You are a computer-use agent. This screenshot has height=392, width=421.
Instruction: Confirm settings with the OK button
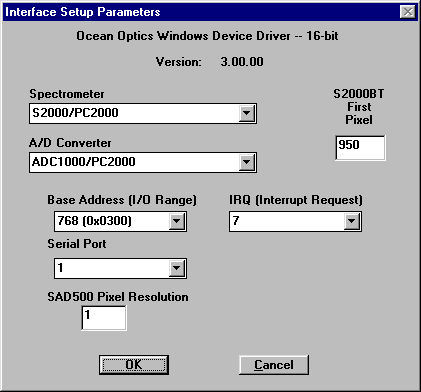coord(134,365)
